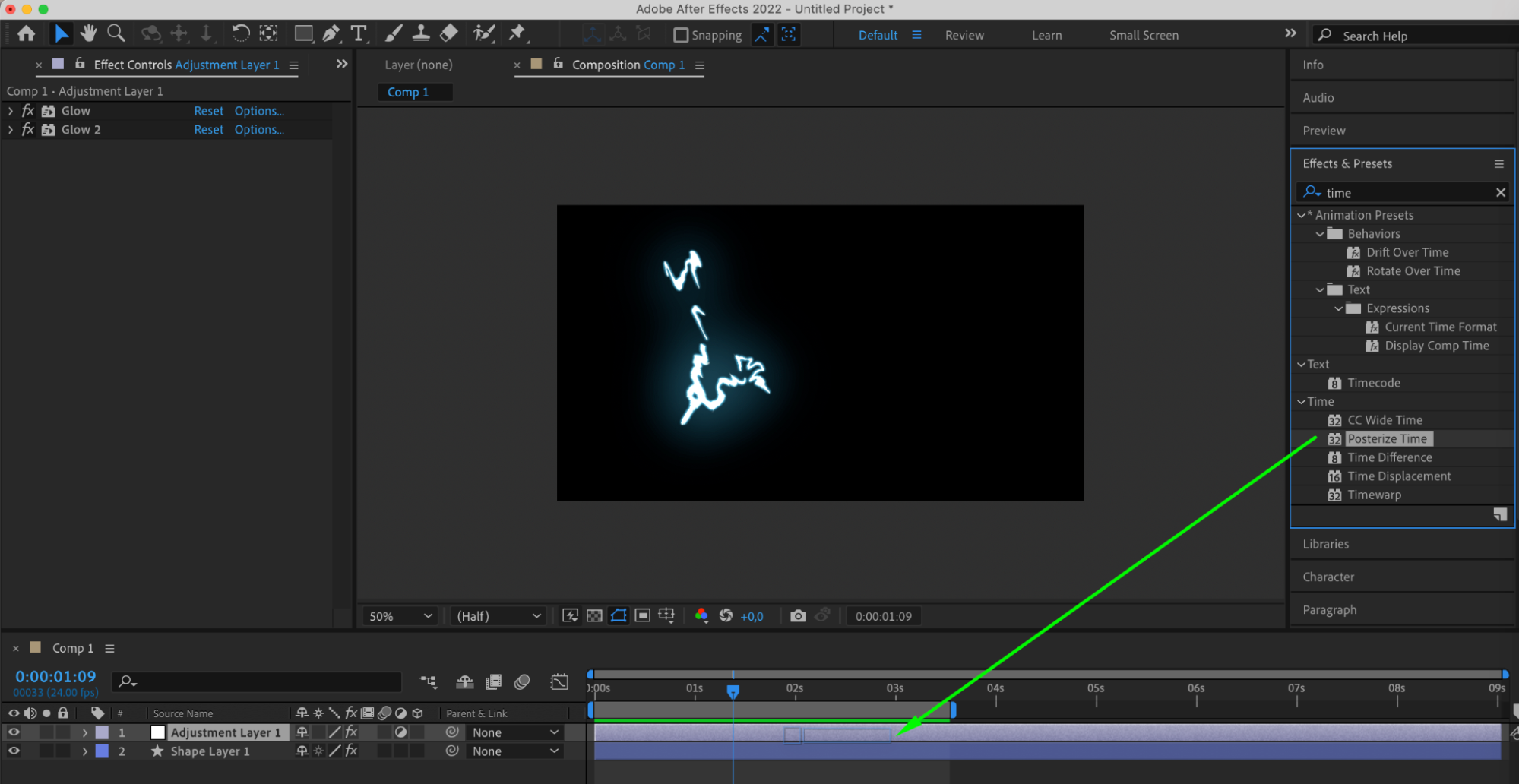The height and width of the screenshot is (784, 1519).
Task: Select the Puppet Pin tool
Action: tap(517, 33)
